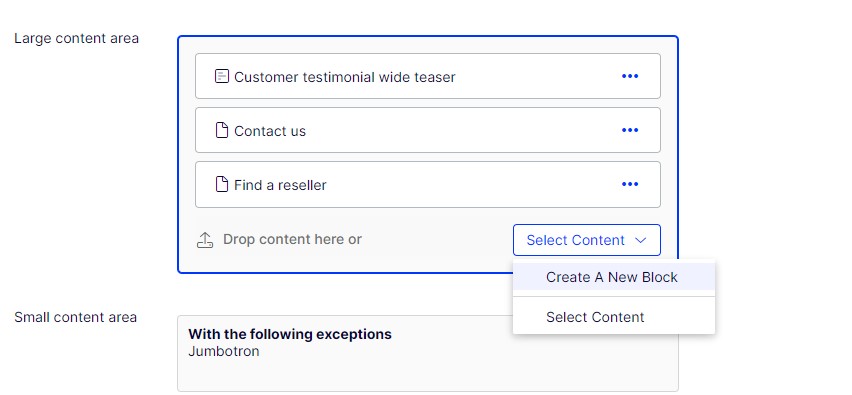Click the Large content area label
The width and height of the screenshot is (852, 395).
[x=77, y=39]
